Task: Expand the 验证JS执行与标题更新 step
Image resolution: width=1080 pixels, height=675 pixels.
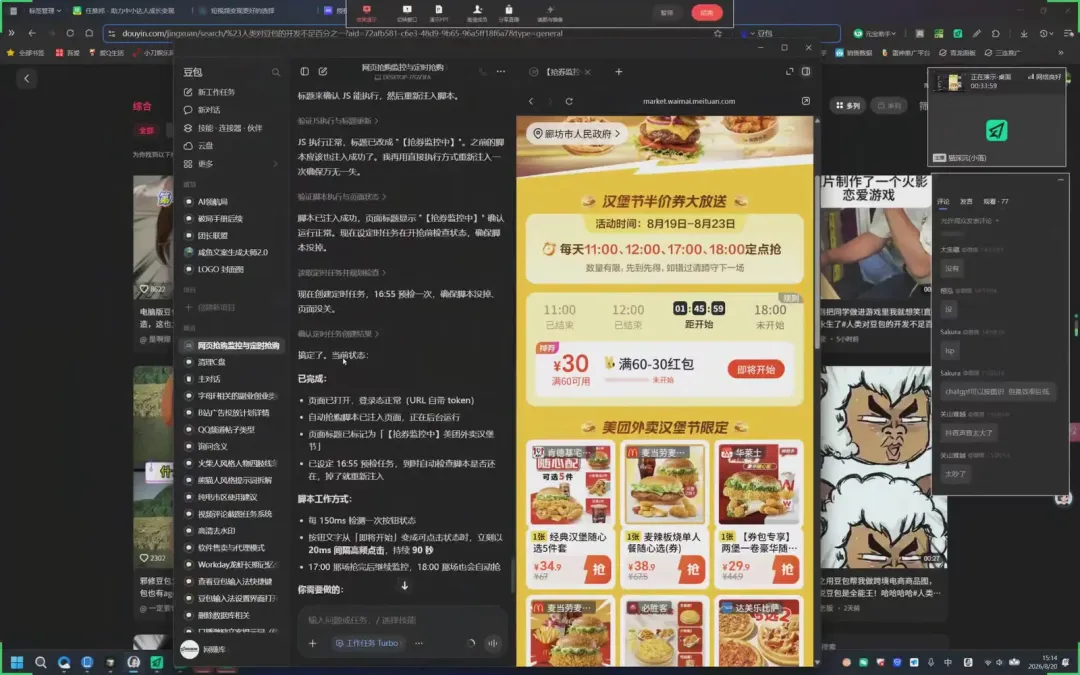Action: pos(338,121)
